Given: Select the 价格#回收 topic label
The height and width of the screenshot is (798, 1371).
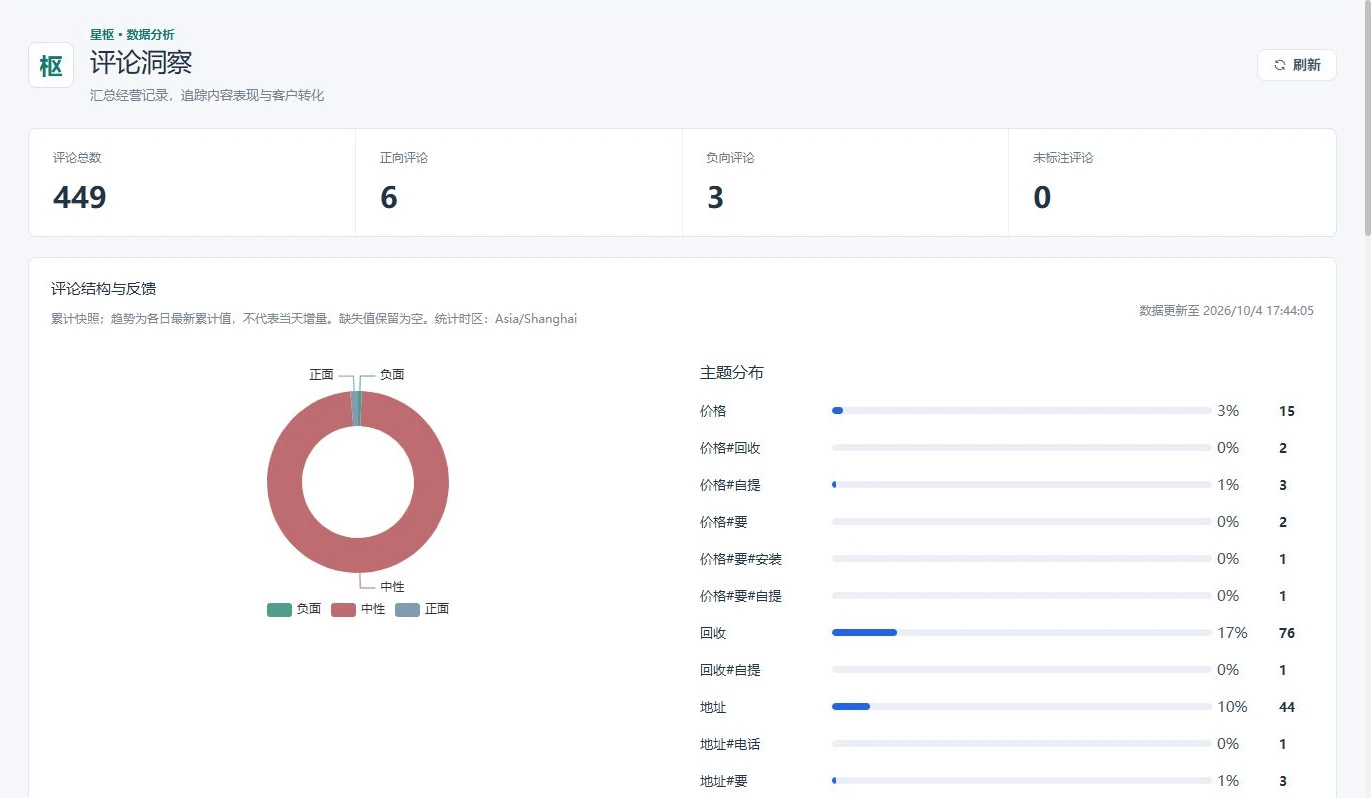Looking at the screenshot, I should point(730,448).
